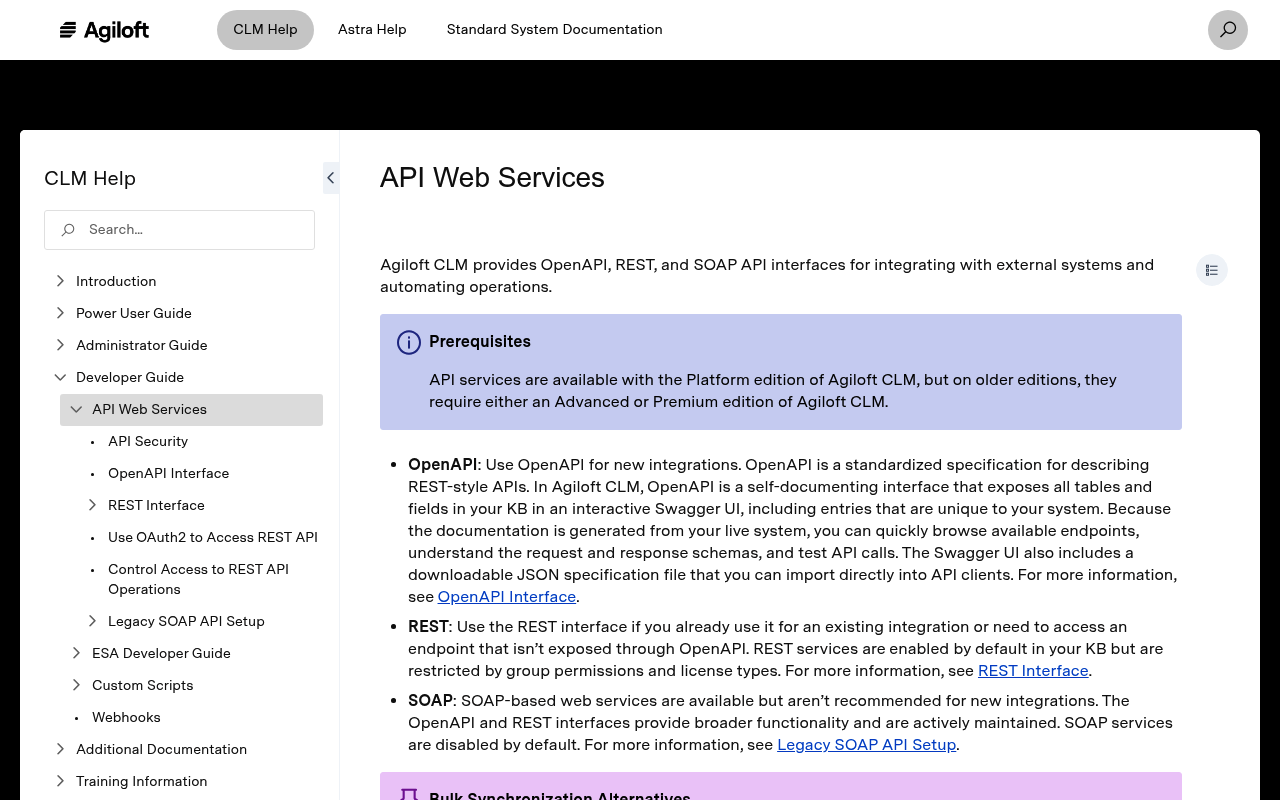Collapse the sidebar with the arrow toggle
The height and width of the screenshot is (800, 1280).
331,178
